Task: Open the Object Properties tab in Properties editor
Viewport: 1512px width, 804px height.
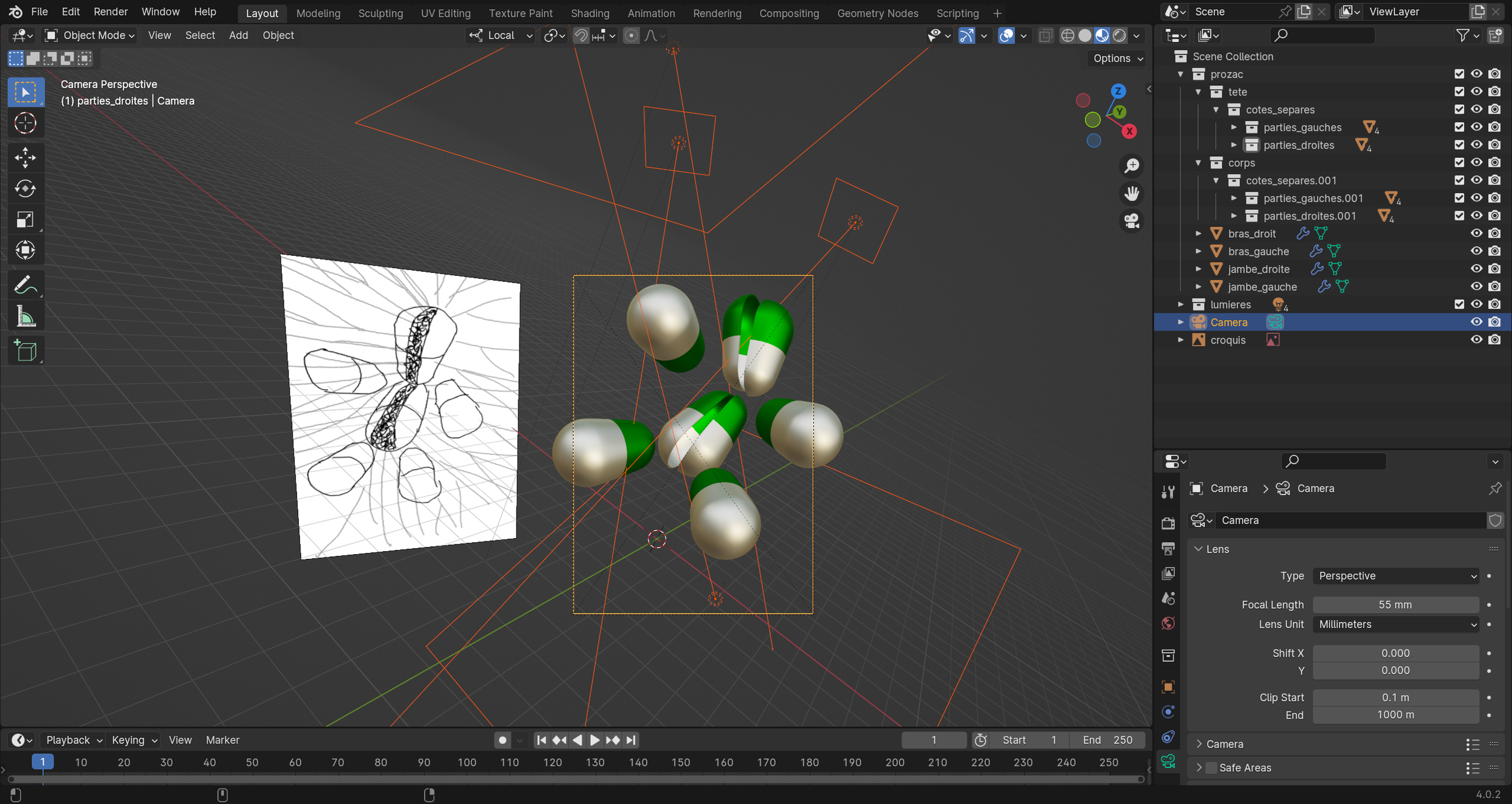Action: click(x=1168, y=687)
